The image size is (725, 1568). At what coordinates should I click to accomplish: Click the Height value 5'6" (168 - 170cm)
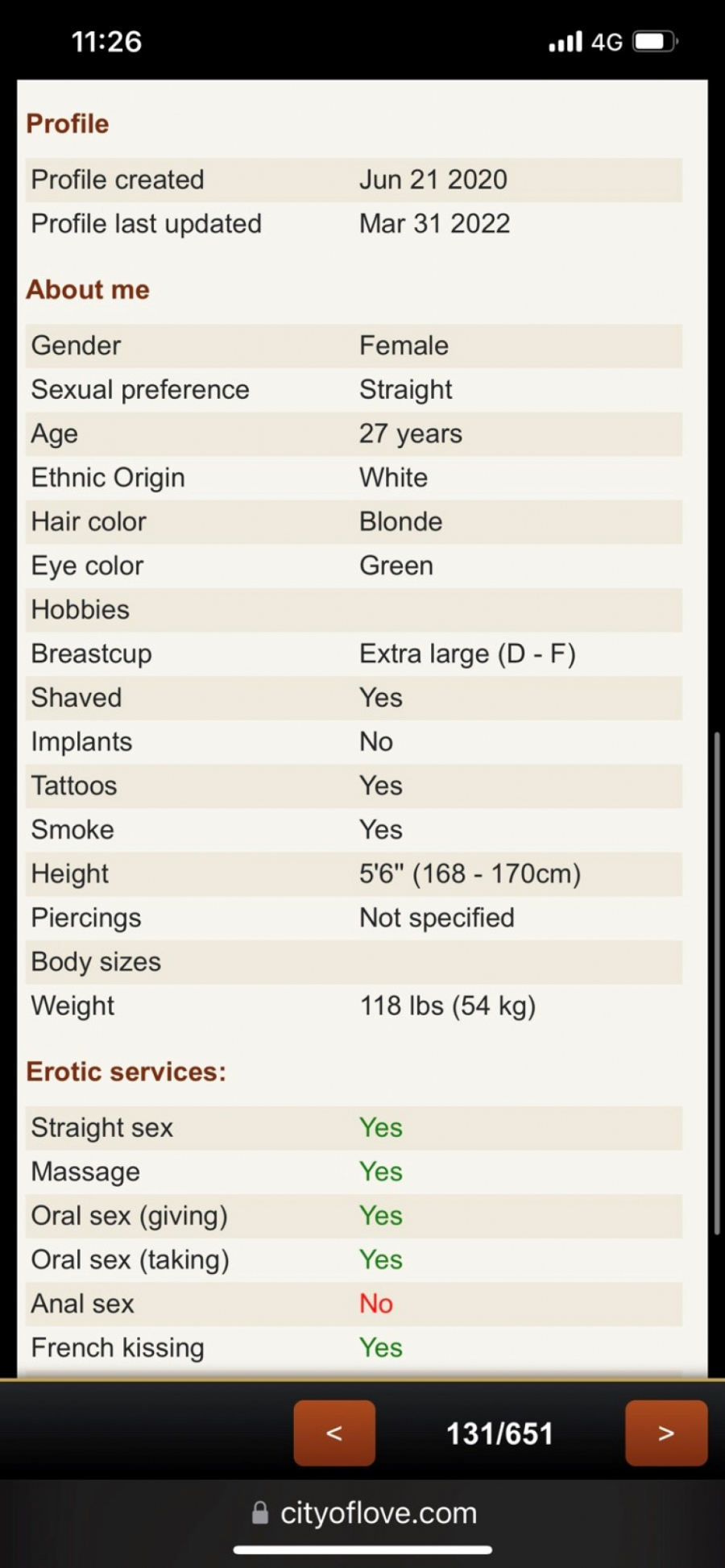(x=470, y=873)
